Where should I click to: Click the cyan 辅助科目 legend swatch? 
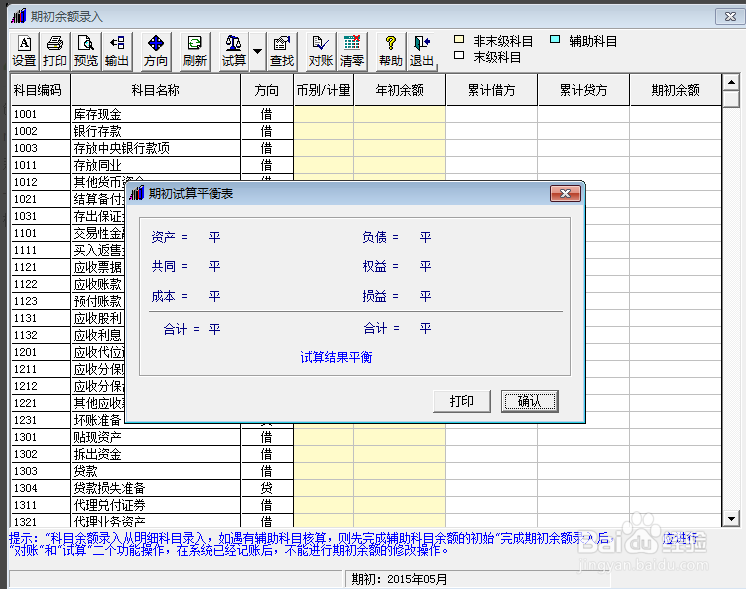[556, 41]
